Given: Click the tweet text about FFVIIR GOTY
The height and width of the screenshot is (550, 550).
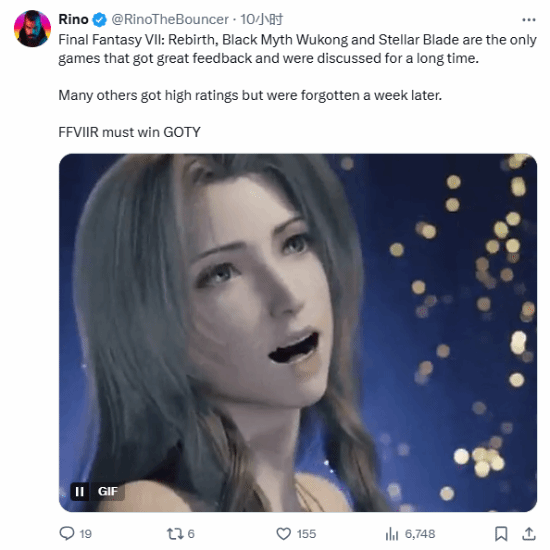Looking at the screenshot, I should 129,132.
